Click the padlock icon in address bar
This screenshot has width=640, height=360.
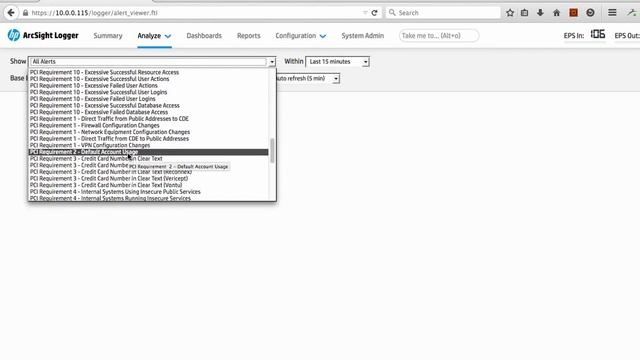[x=26, y=13]
